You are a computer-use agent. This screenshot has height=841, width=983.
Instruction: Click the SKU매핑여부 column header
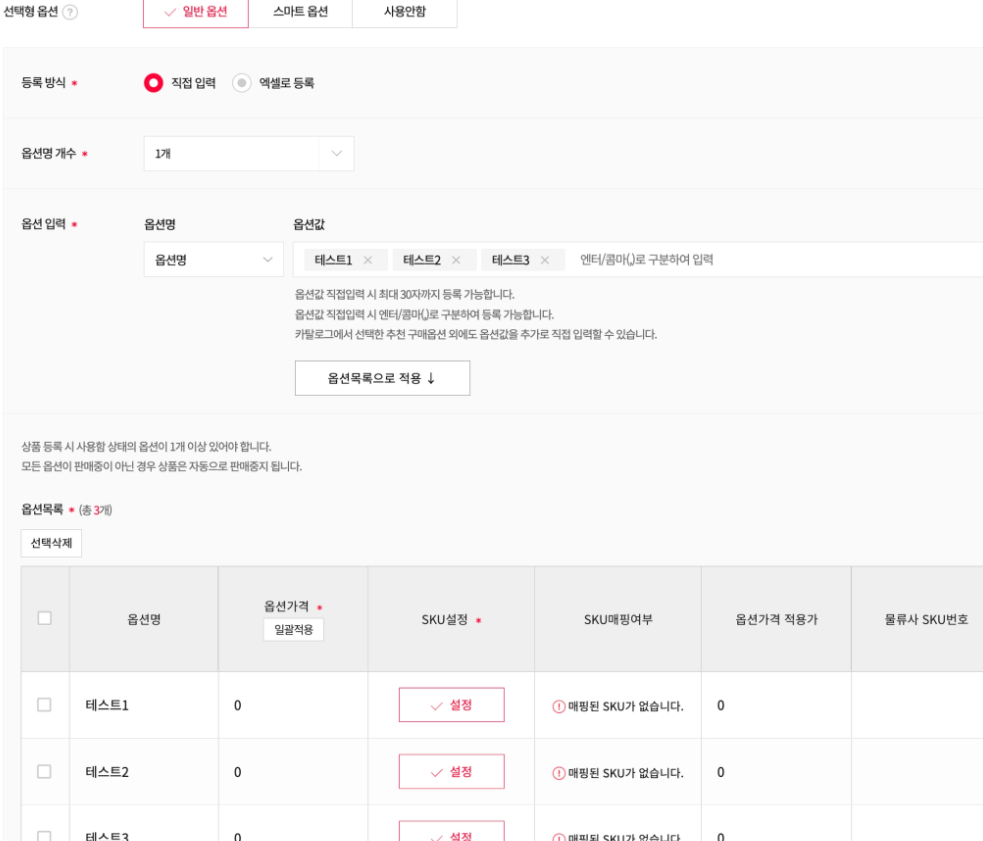(618, 620)
